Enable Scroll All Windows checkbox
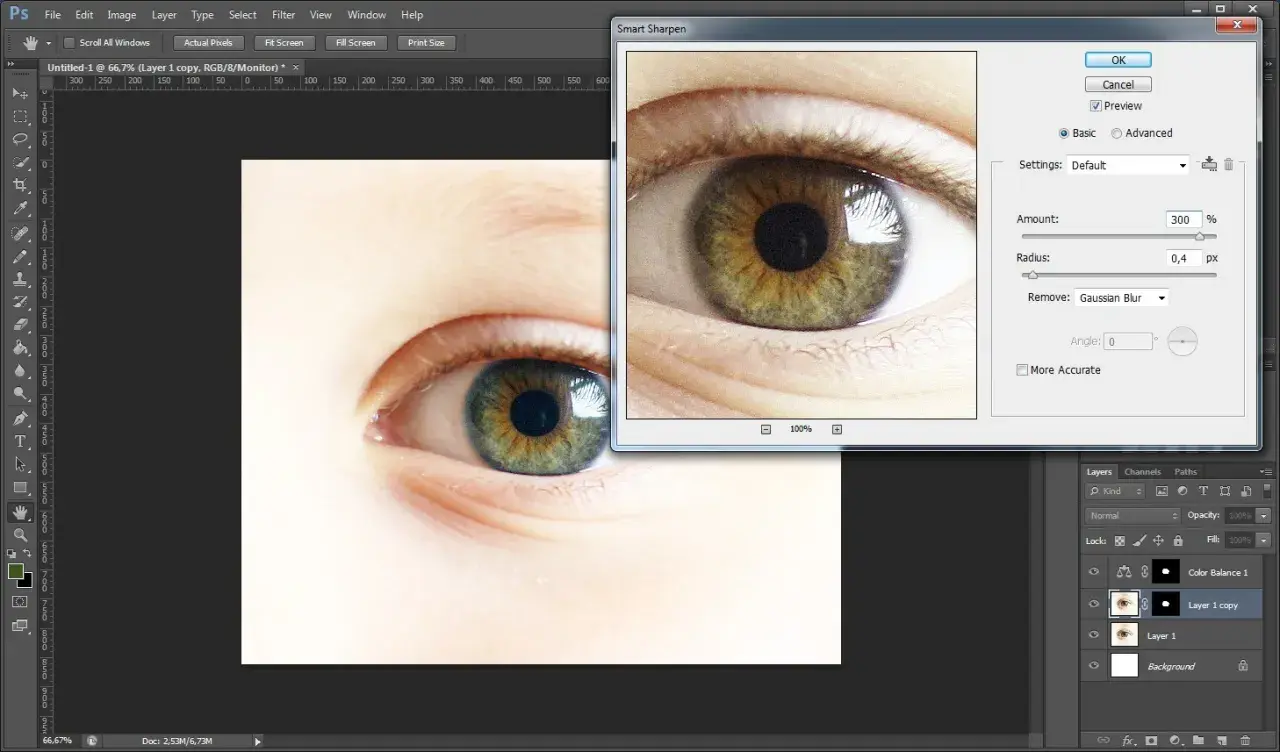1280x752 pixels. tap(70, 43)
